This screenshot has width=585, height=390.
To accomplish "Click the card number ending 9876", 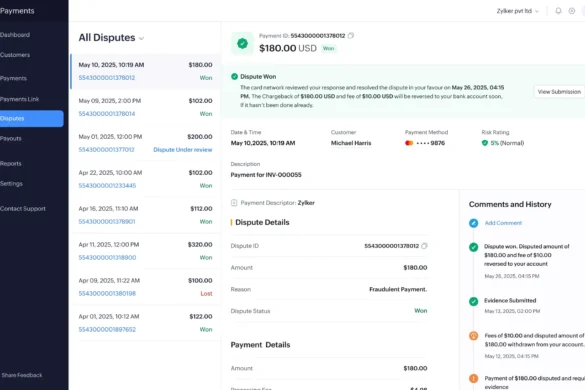I will 431,143.
